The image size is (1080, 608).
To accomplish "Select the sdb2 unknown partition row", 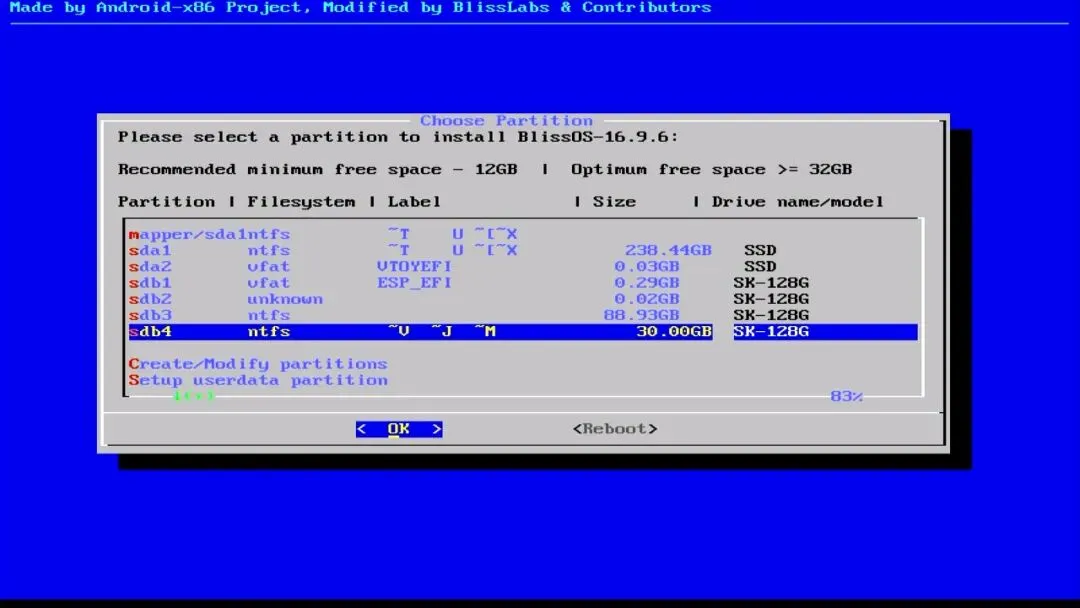I will [x=523, y=300].
